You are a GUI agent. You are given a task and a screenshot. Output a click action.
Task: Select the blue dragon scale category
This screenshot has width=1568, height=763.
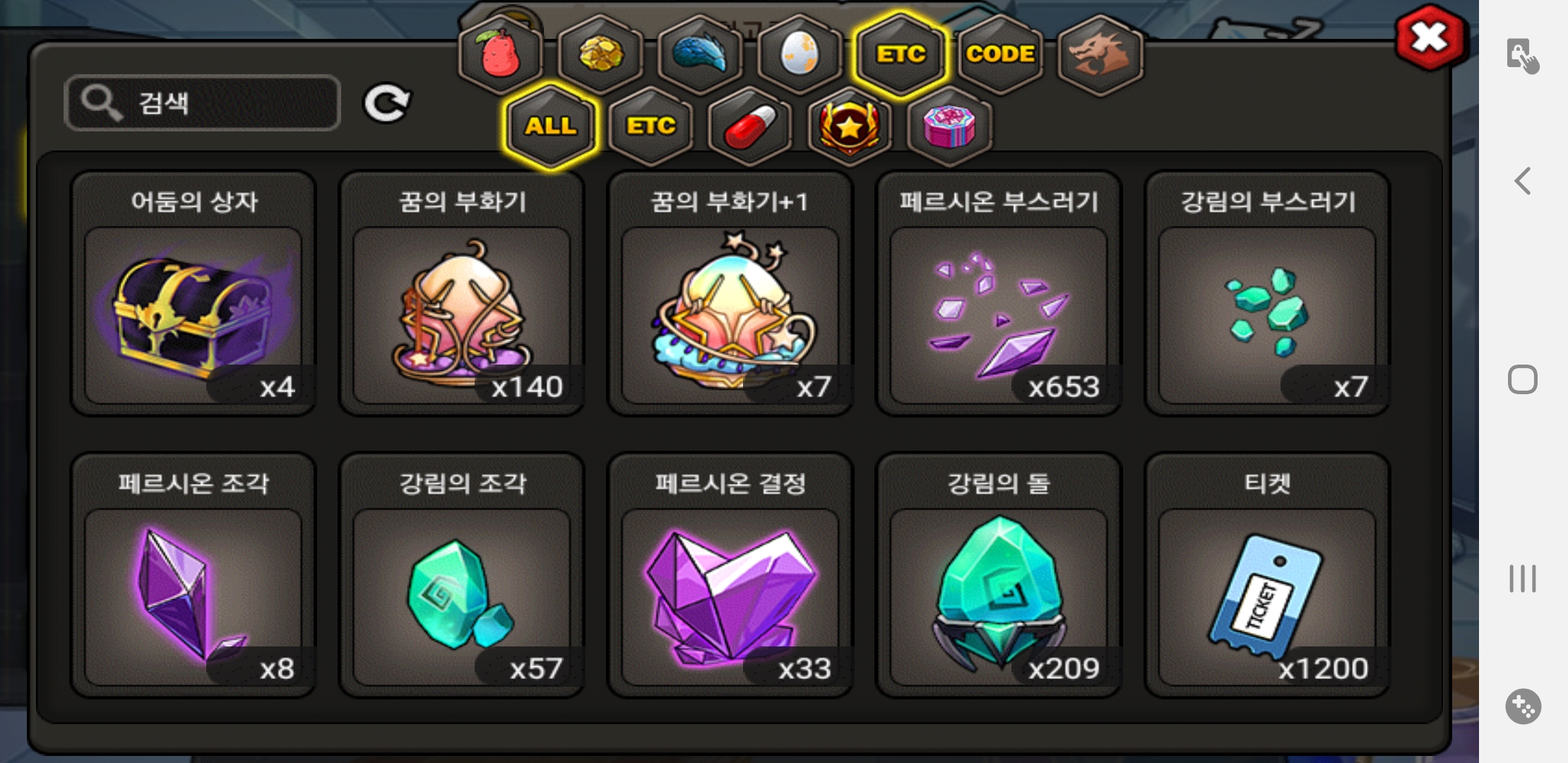click(701, 54)
